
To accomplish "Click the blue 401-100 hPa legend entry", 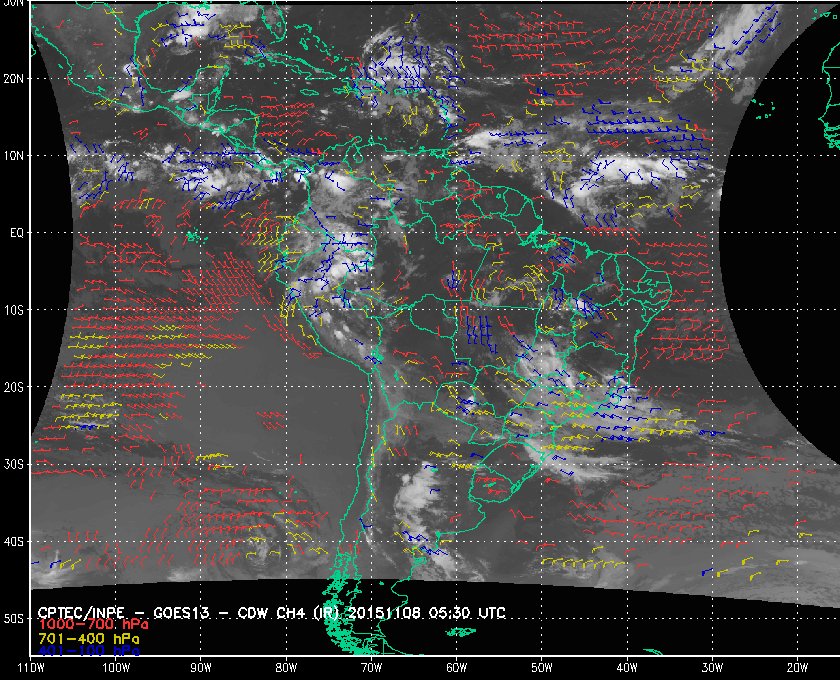I will 88,650.
